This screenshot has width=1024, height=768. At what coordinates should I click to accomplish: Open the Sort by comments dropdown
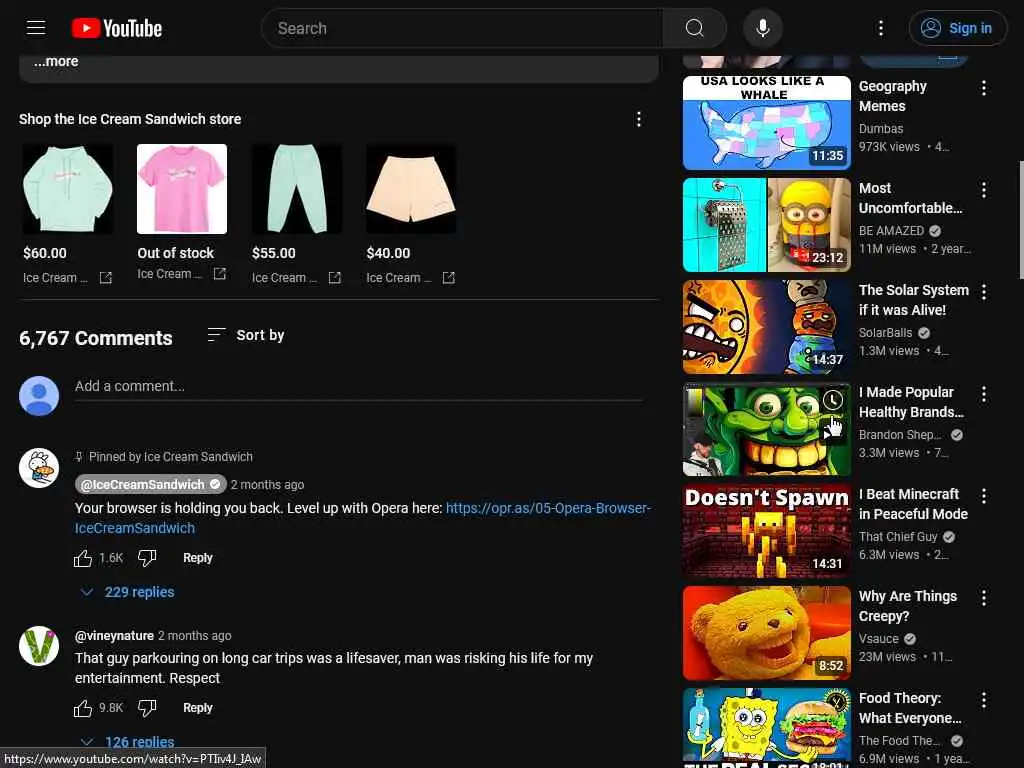coord(246,335)
